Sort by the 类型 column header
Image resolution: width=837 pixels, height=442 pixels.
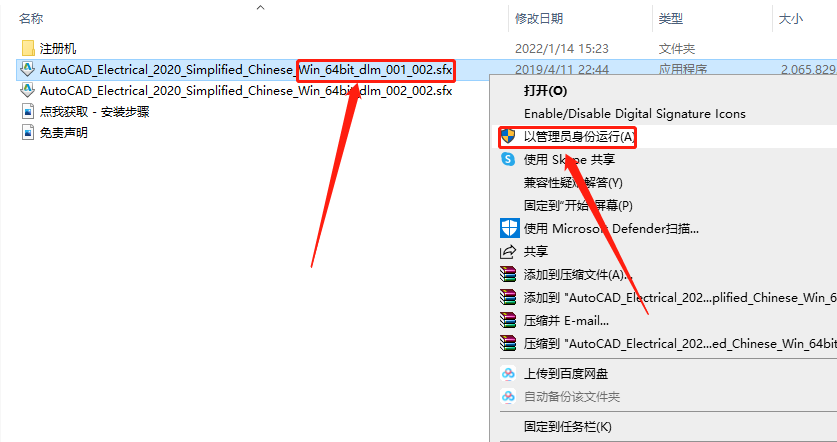click(670, 19)
